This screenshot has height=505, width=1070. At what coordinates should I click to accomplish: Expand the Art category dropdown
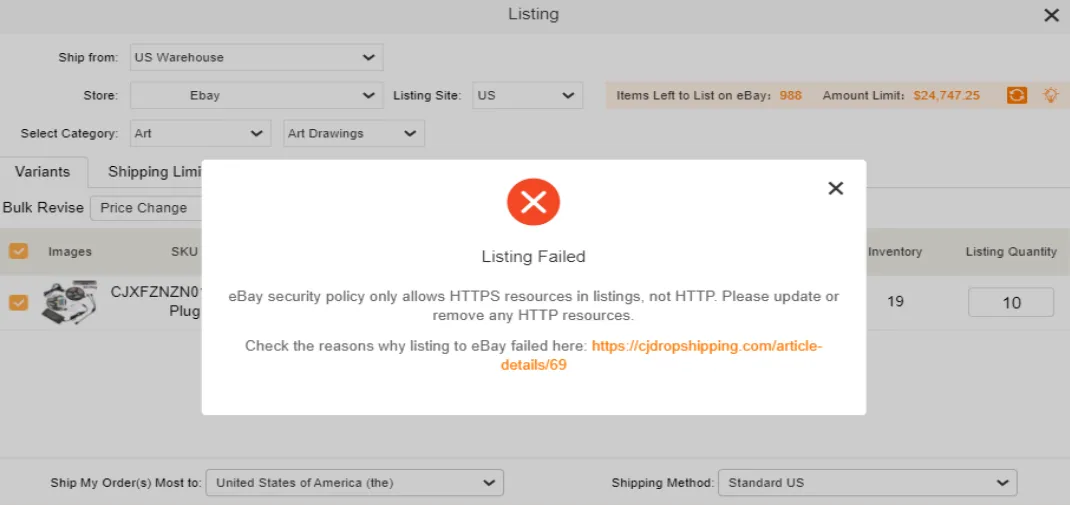click(x=200, y=133)
